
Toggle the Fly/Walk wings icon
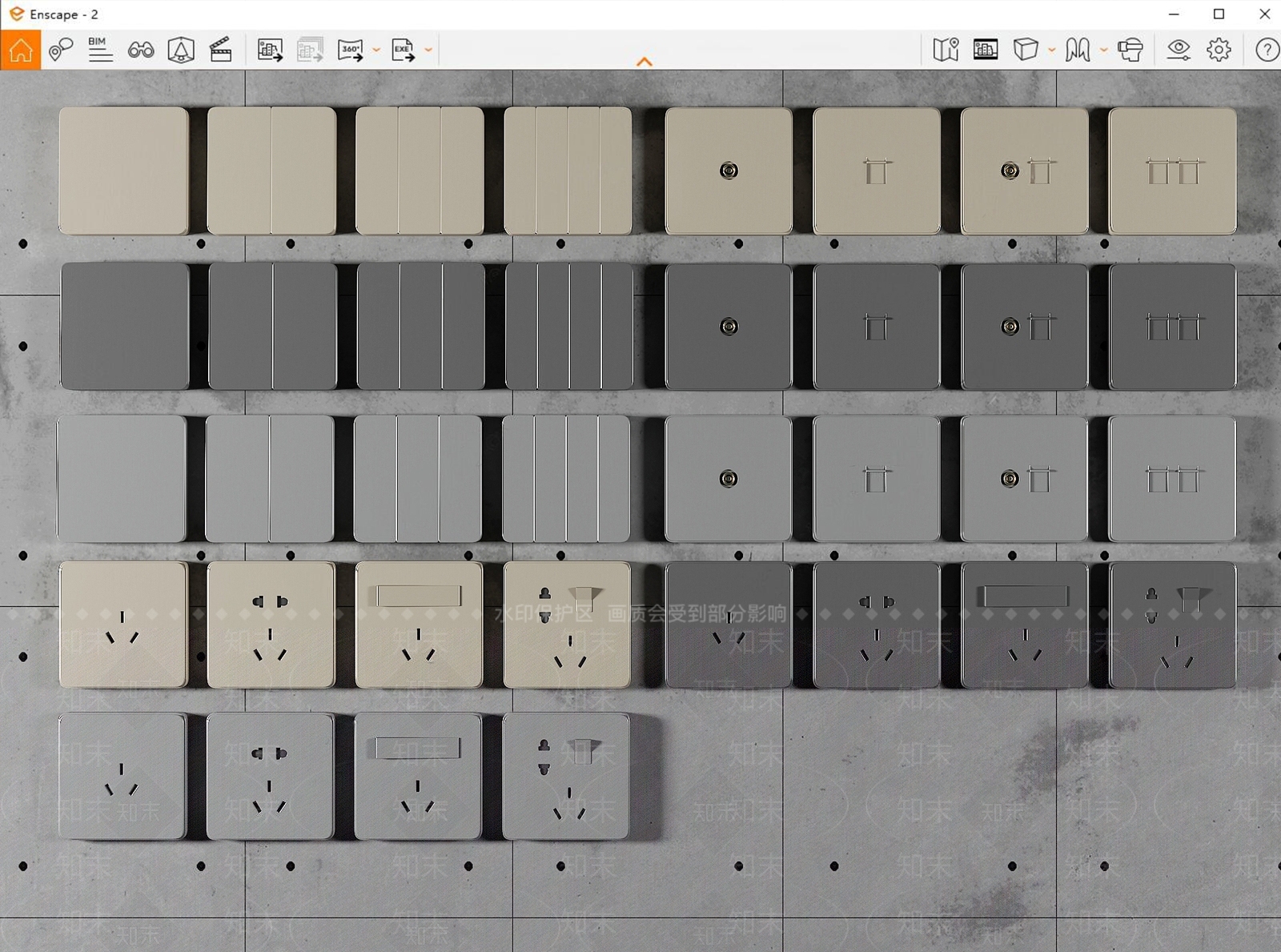pyautogui.click(x=1078, y=50)
